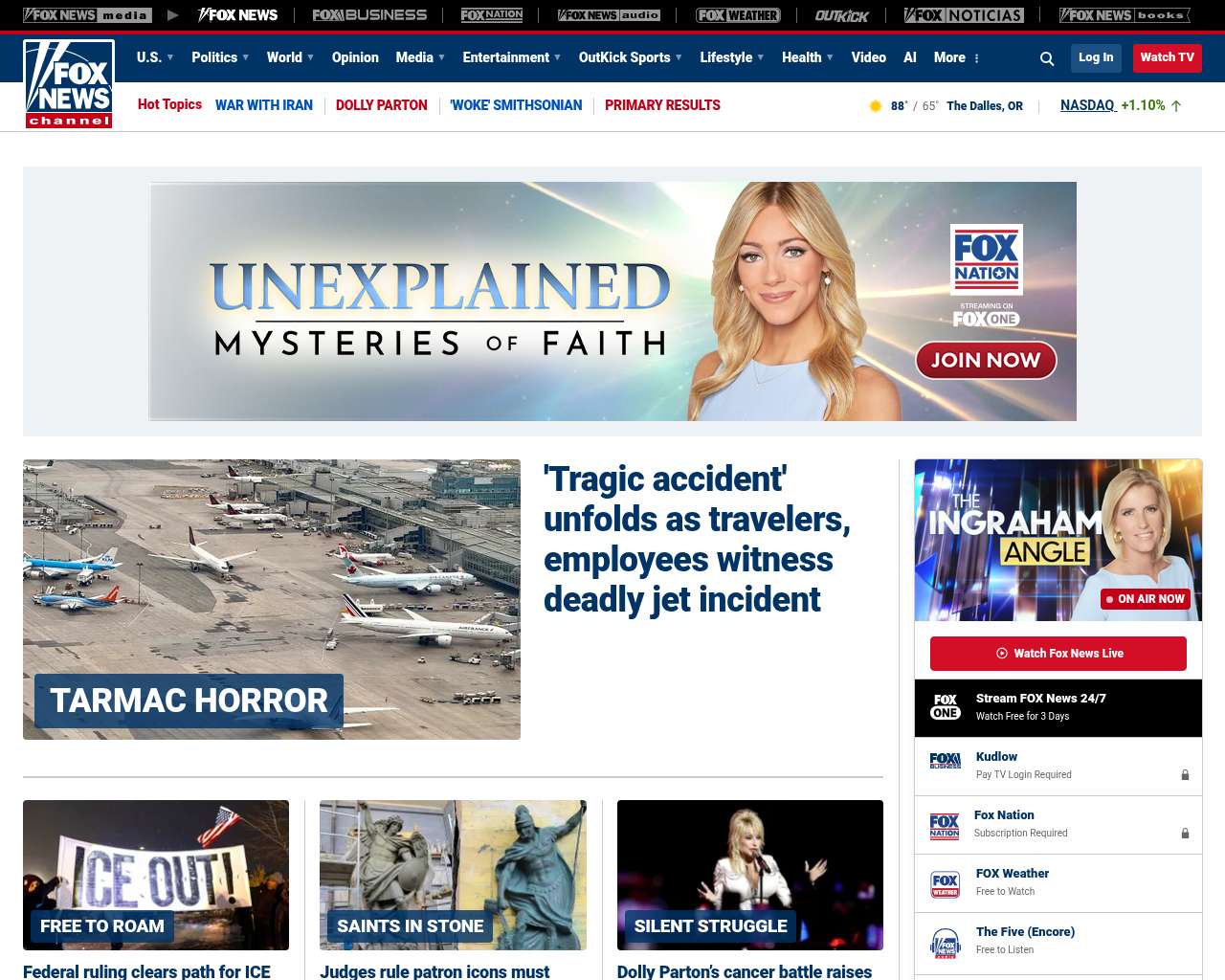1225x980 pixels.
Task: Select the War With Iran hot topic
Action: point(264,105)
